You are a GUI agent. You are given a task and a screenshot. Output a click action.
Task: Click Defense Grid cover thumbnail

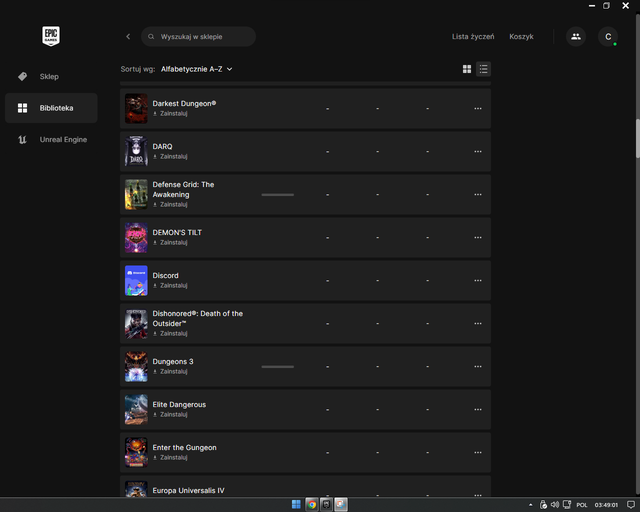[136, 195]
